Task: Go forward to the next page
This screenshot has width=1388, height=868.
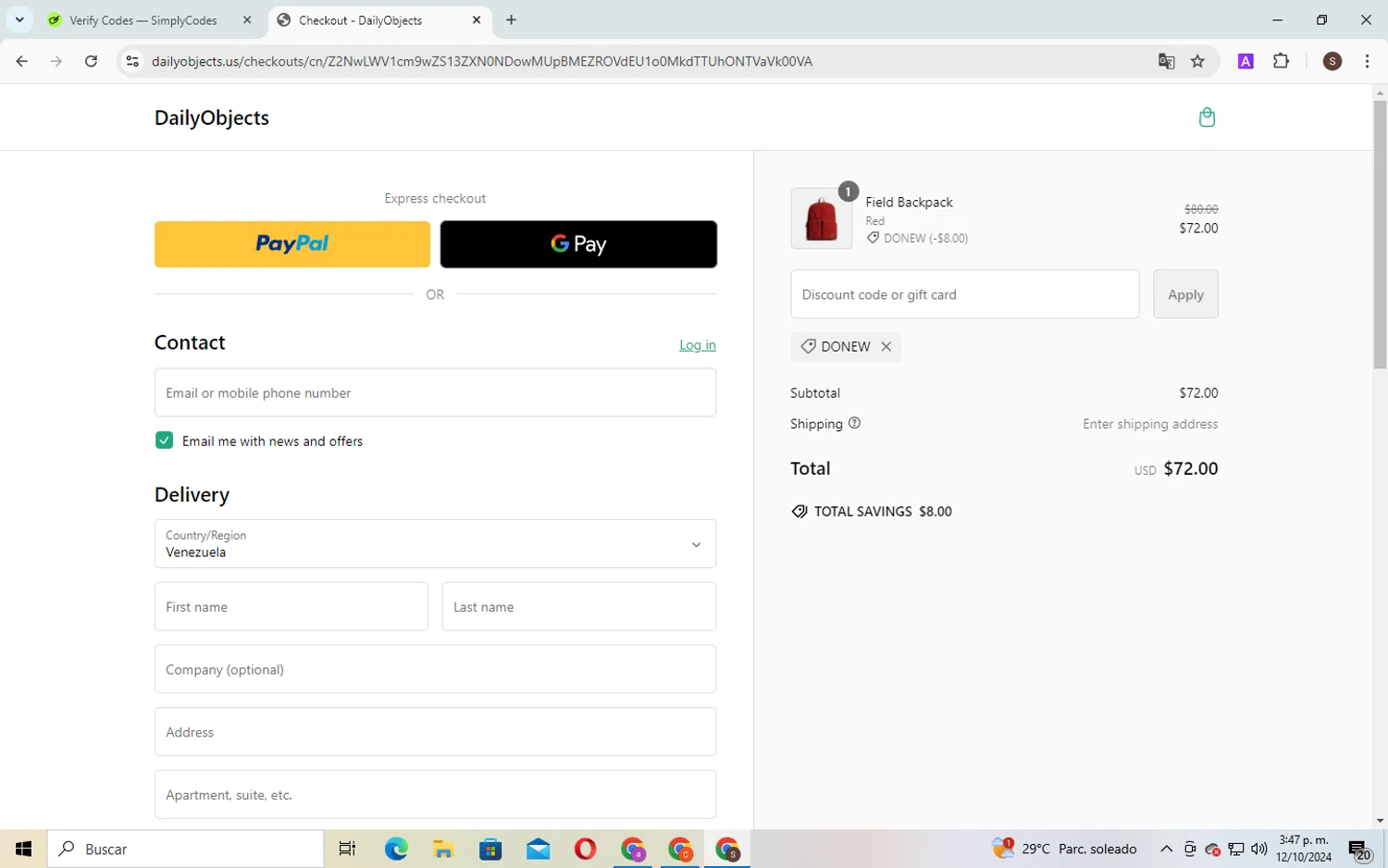Action: (56, 61)
